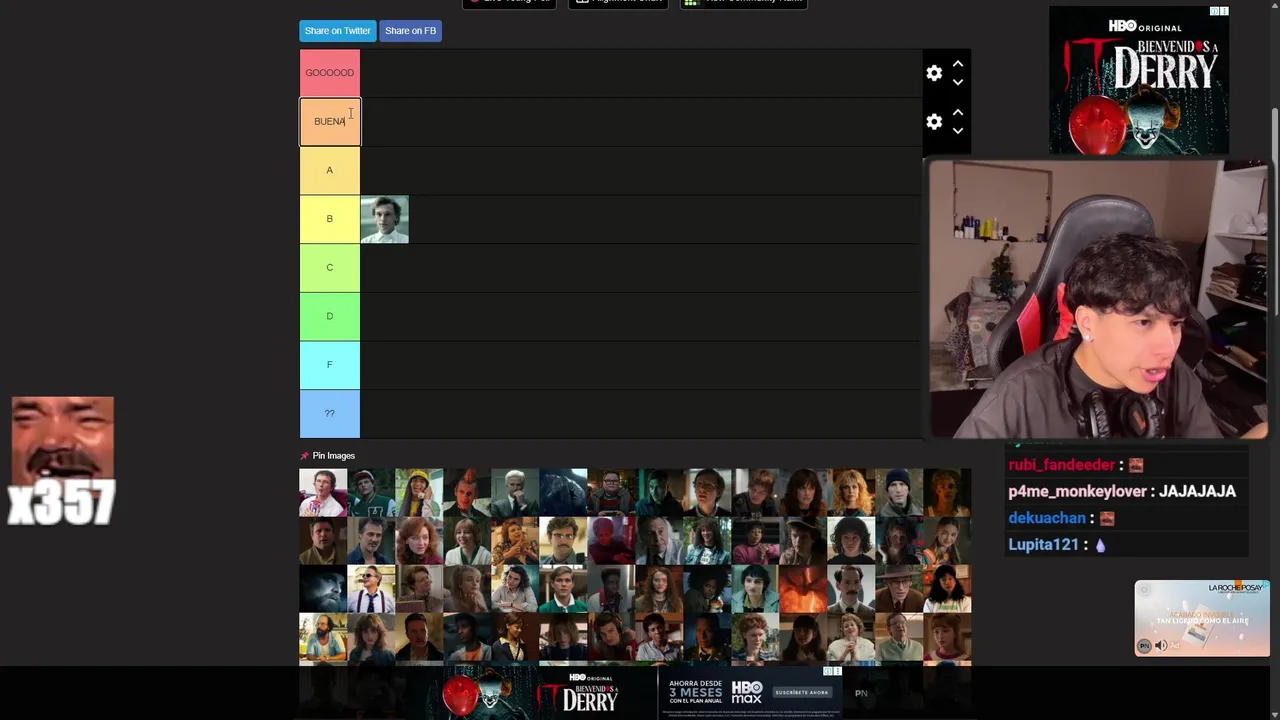Click the cyan F tier label
Viewport: 1280px width, 720px height.
(x=330, y=365)
